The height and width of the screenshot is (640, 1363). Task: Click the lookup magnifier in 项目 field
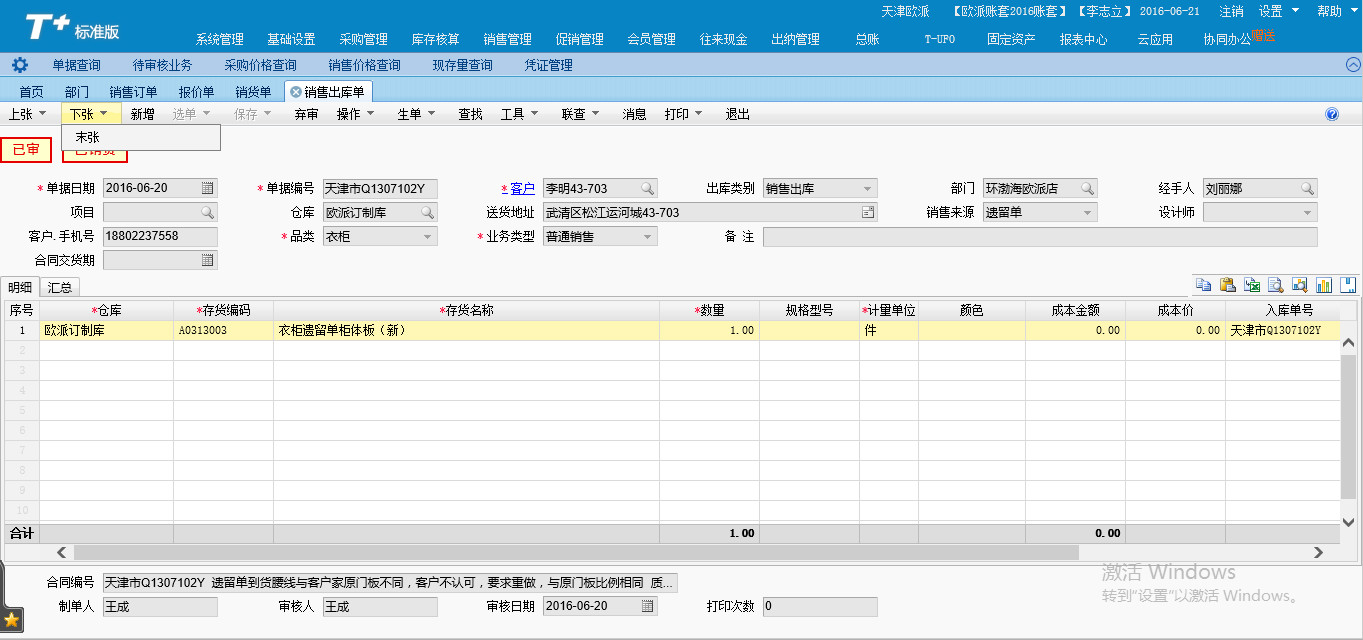pyautogui.click(x=207, y=212)
